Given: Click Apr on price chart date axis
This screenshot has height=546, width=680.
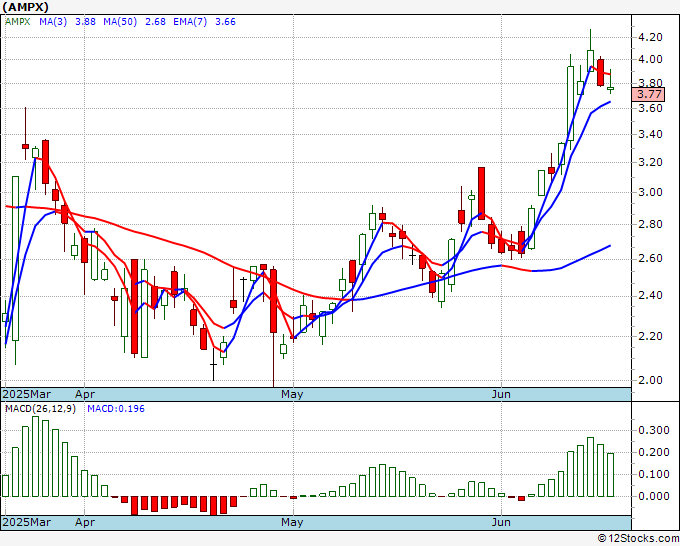Looking at the screenshot, I should (85, 394).
